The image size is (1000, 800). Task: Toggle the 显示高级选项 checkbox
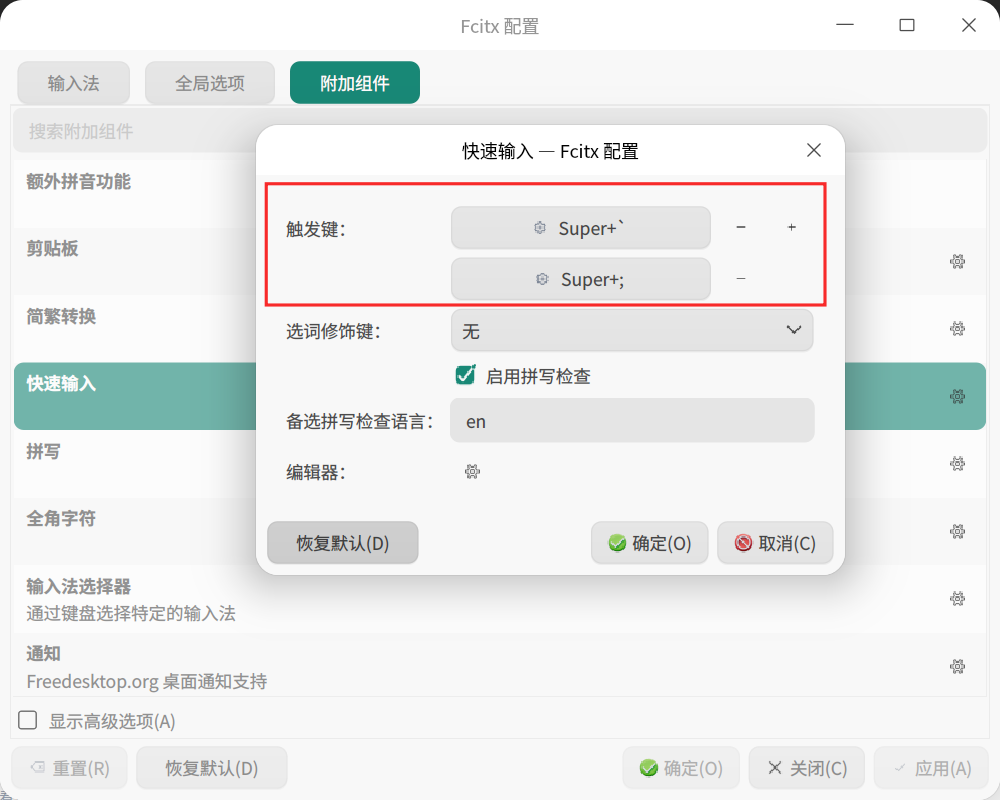coord(27,720)
